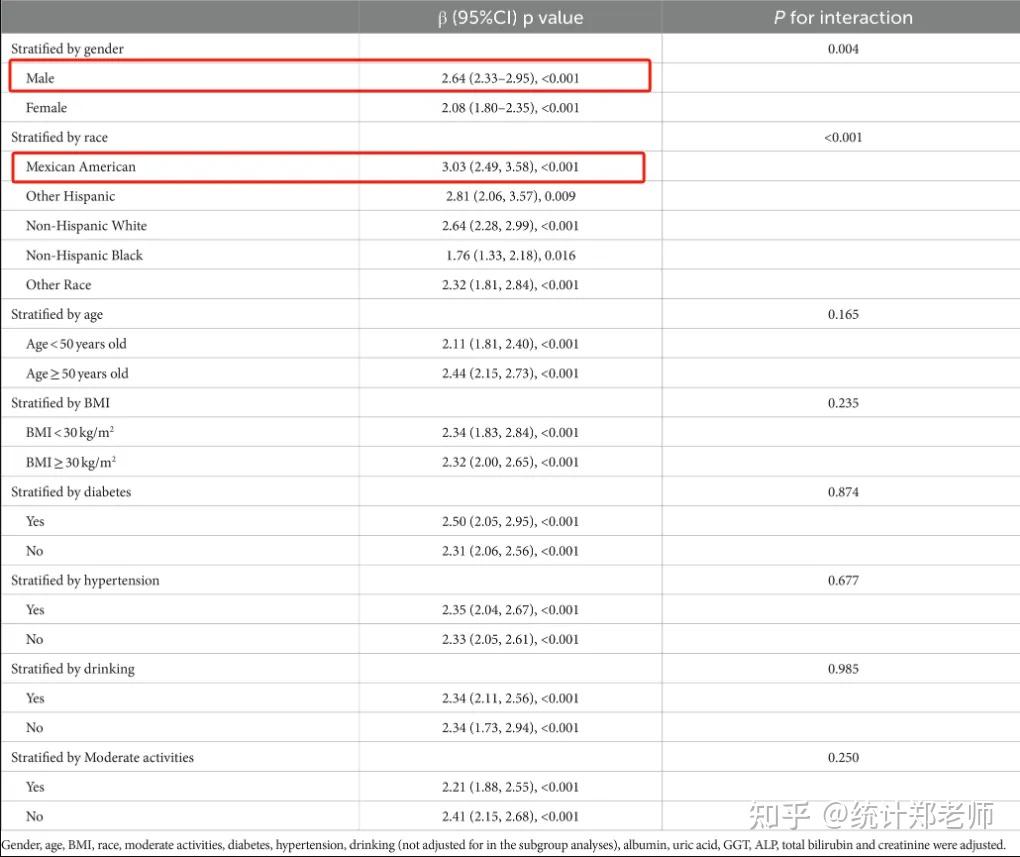1020x857 pixels.
Task: Click the P for interaction column header
Action: click(840, 17)
